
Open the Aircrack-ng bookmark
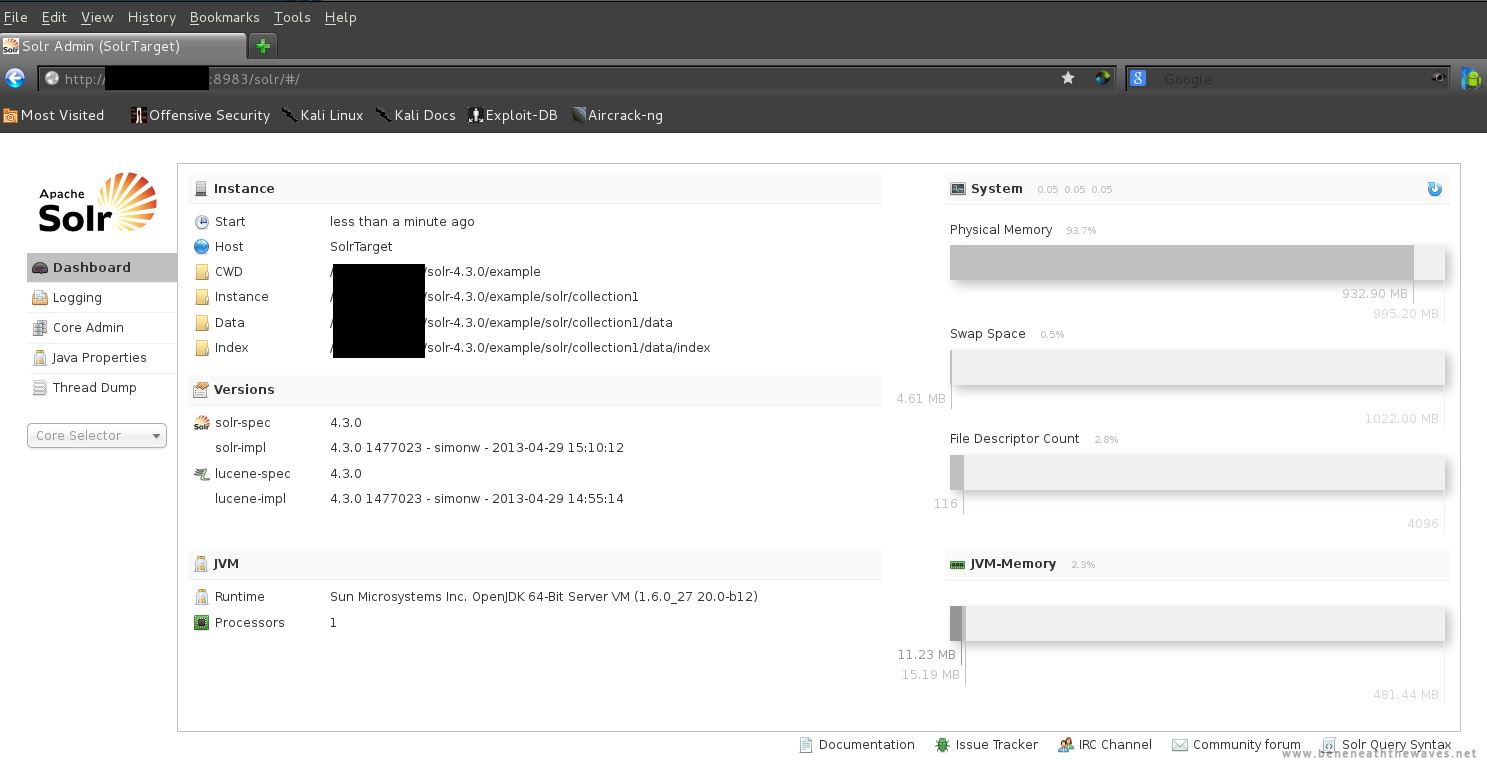617,115
